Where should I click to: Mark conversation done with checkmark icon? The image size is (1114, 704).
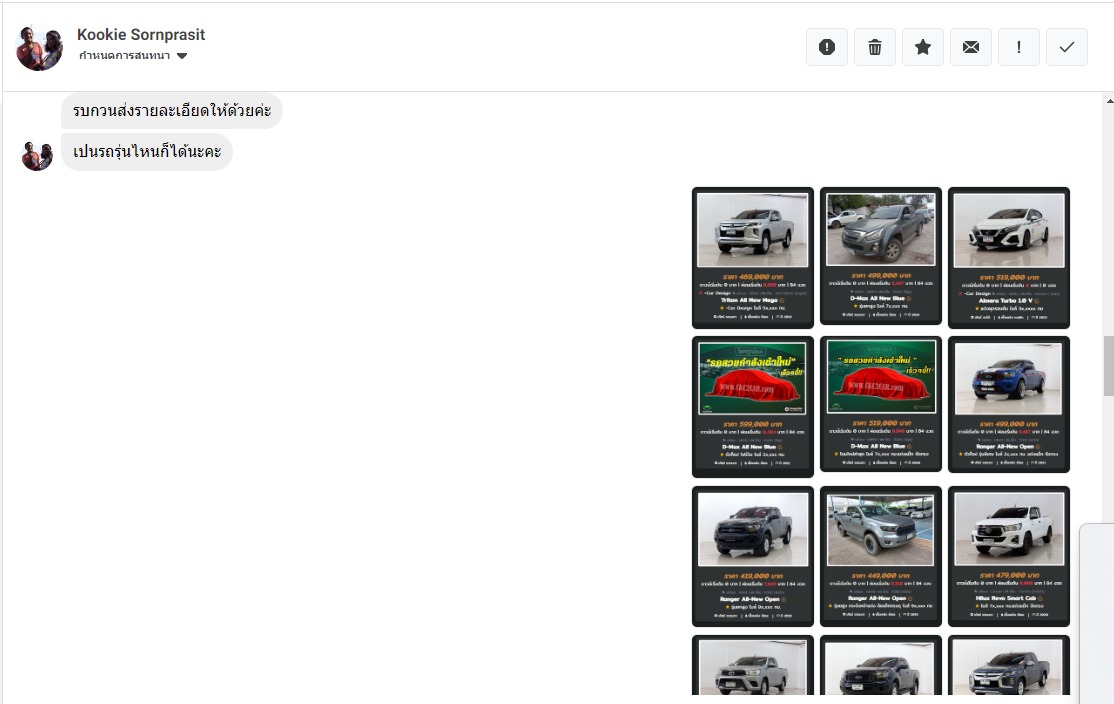pyautogui.click(x=1067, y=47)
